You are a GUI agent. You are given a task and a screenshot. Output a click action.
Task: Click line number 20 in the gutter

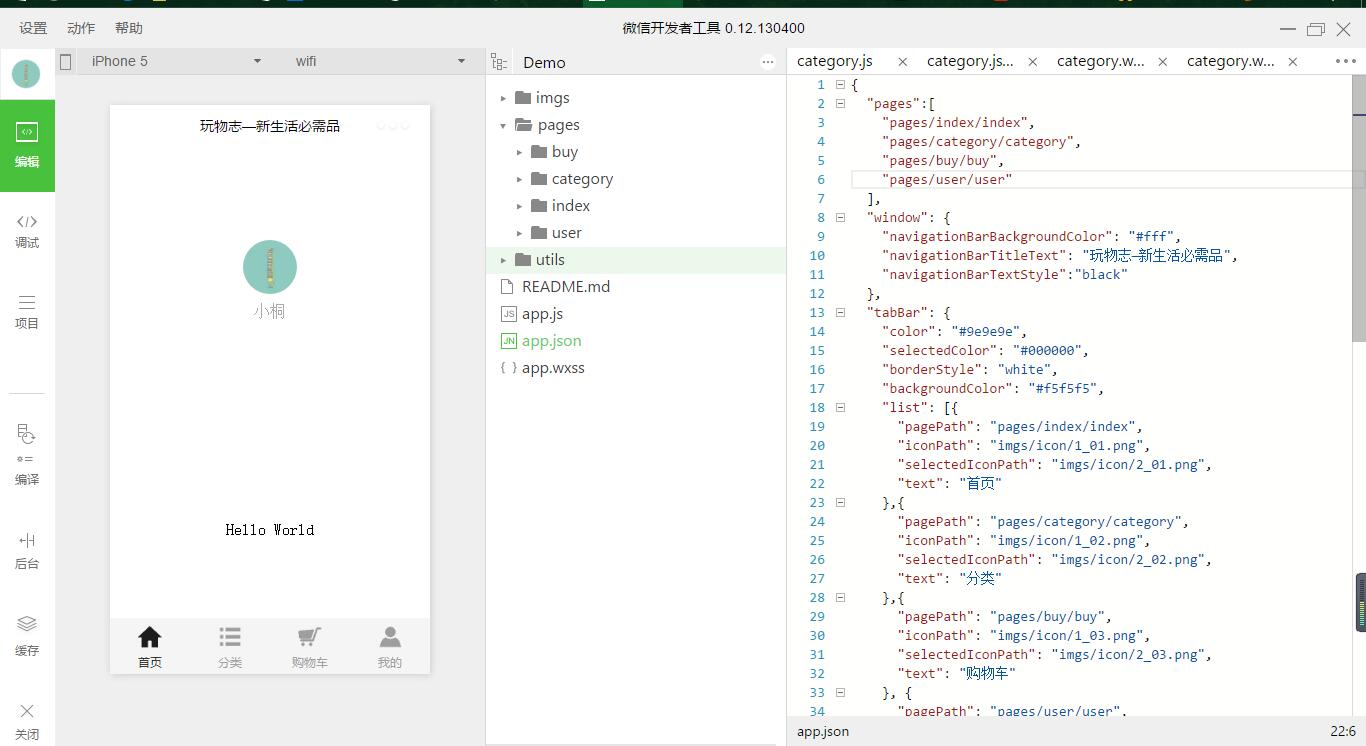pyautogui.click(x=817, y=445)
